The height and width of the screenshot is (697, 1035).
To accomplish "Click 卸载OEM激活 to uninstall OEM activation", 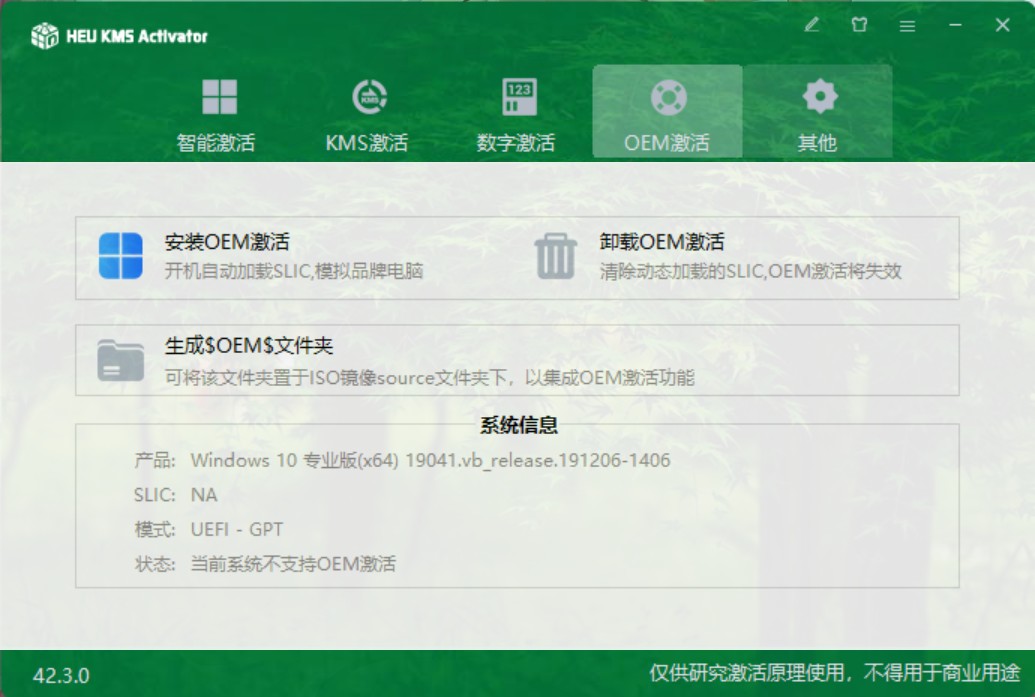I will tap(718, 256).
